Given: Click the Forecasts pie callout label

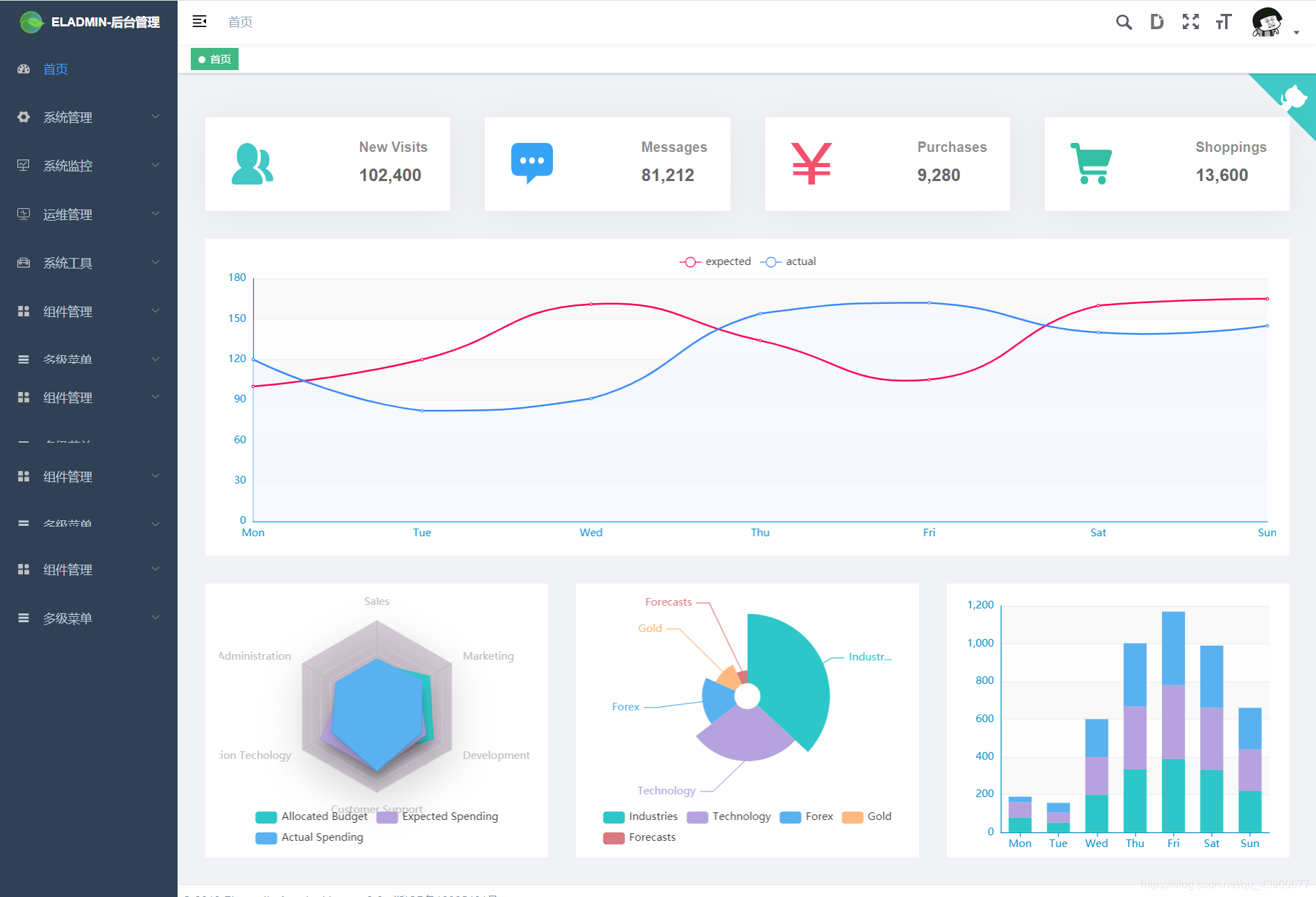Looking at the screenshot, I should (x=668, y=601).
